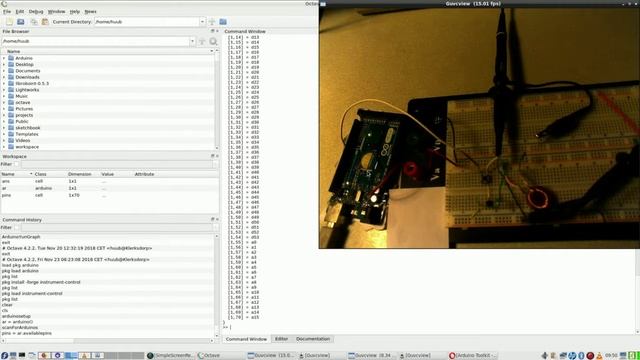
Task: Undock the File Browser panel
Action: point(212,31)
